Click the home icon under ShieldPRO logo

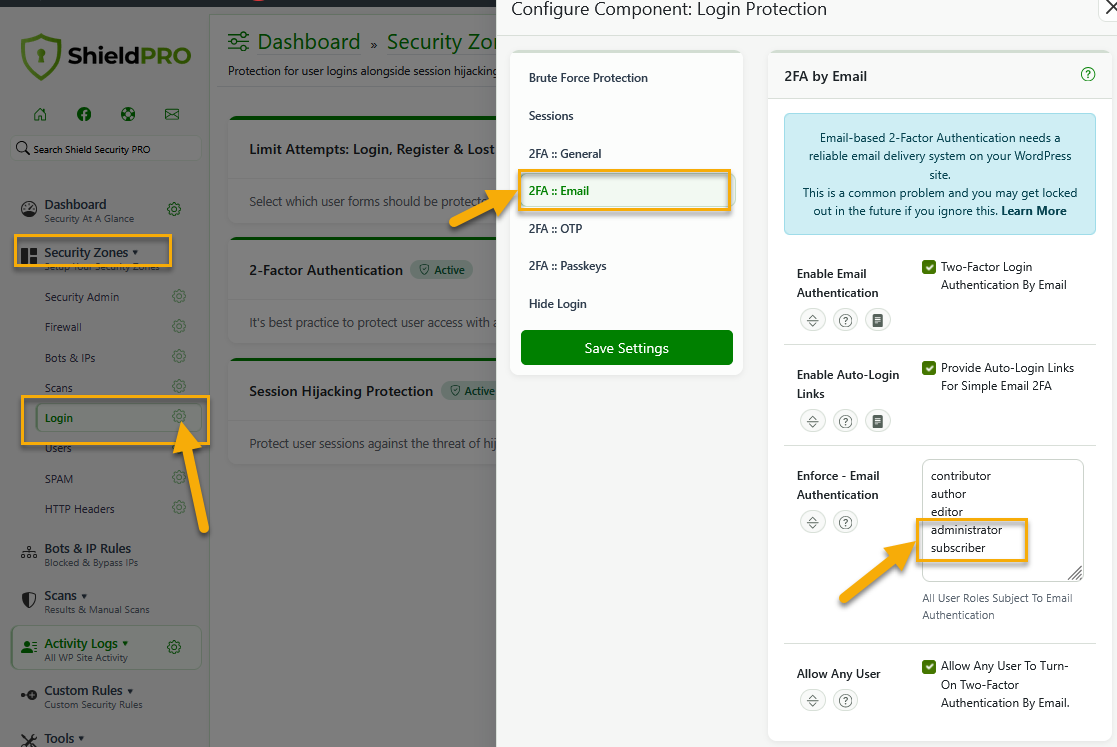41,114
